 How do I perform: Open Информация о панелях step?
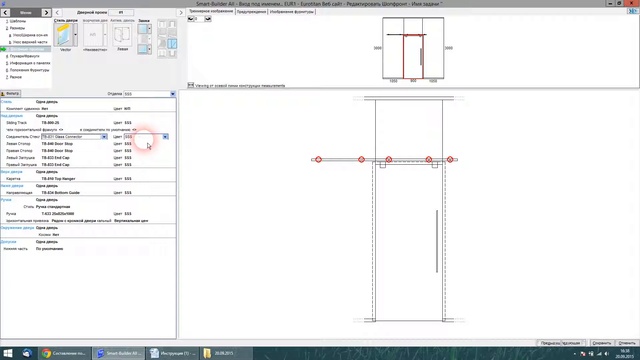pos(29,63)
